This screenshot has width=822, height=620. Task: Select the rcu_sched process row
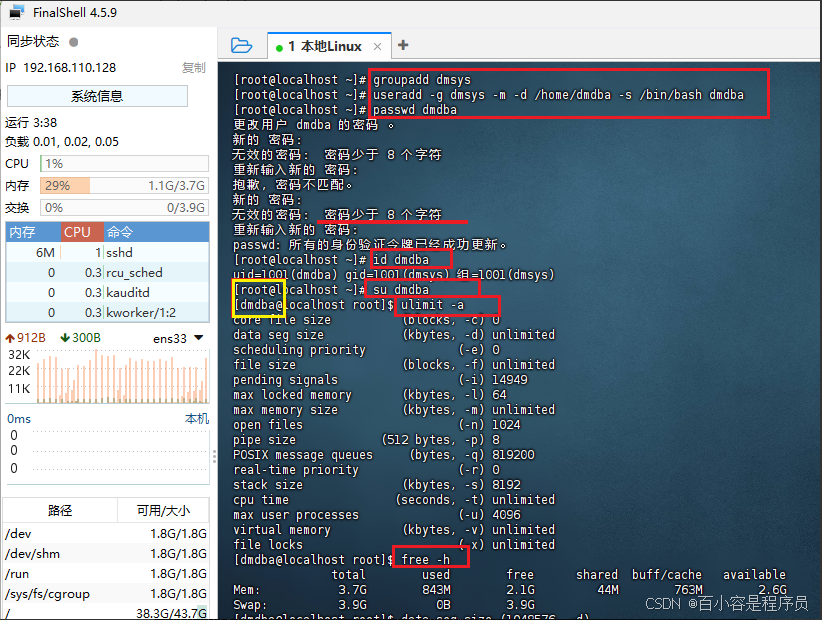tap(107, 273)
